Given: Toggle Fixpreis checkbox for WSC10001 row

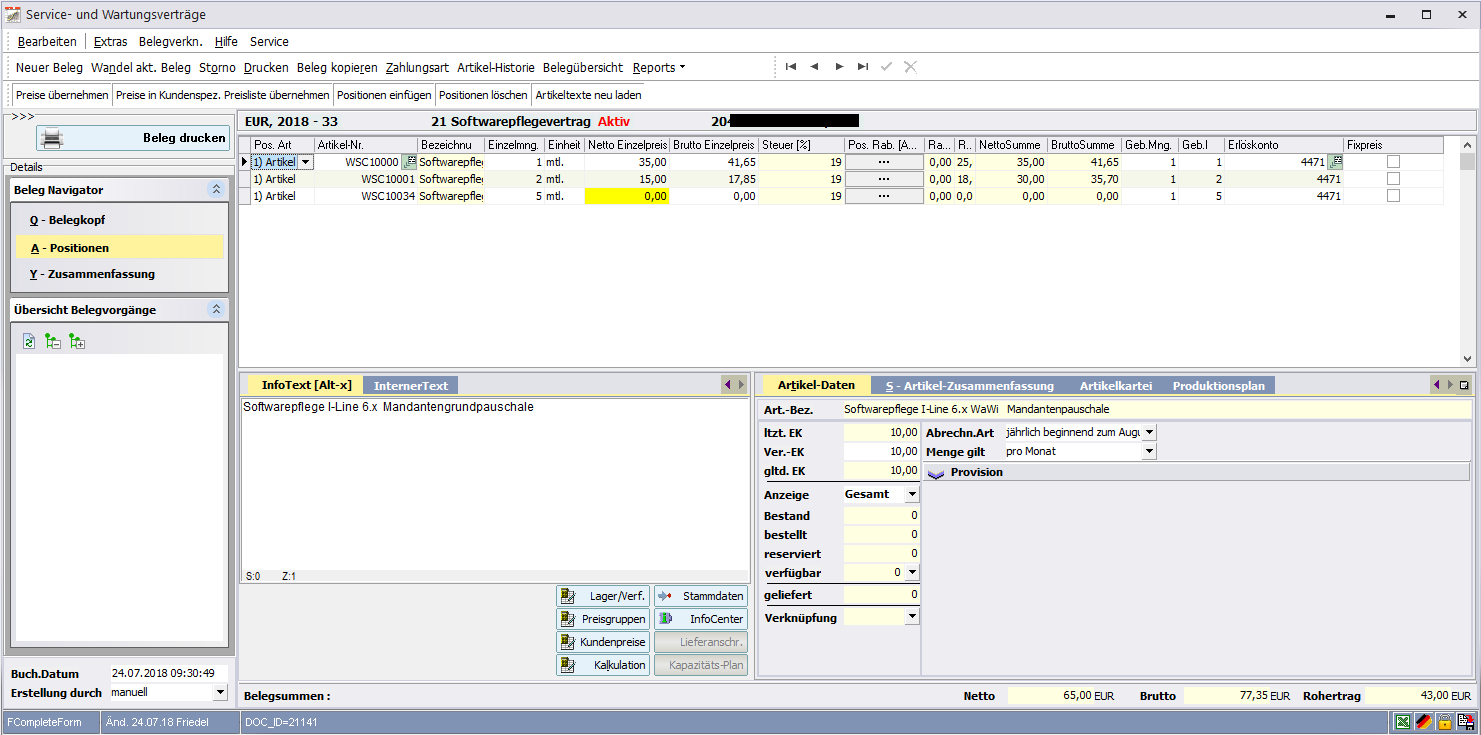Looking at the screenshot, I should 1393,179.
